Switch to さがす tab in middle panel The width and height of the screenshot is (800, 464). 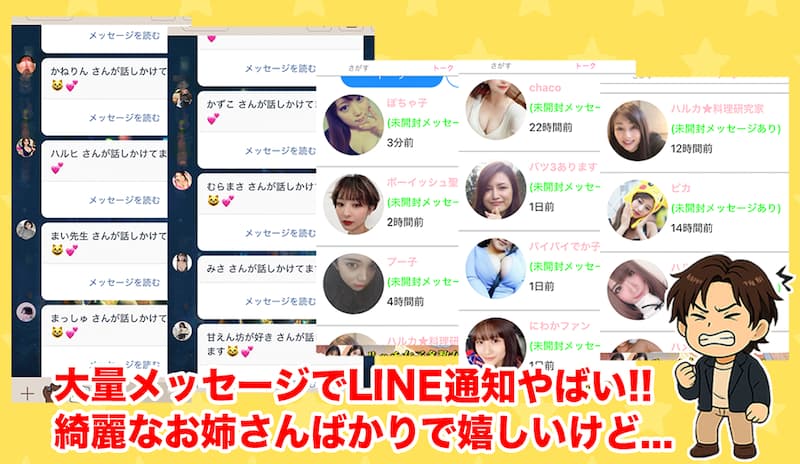point(358,68)
